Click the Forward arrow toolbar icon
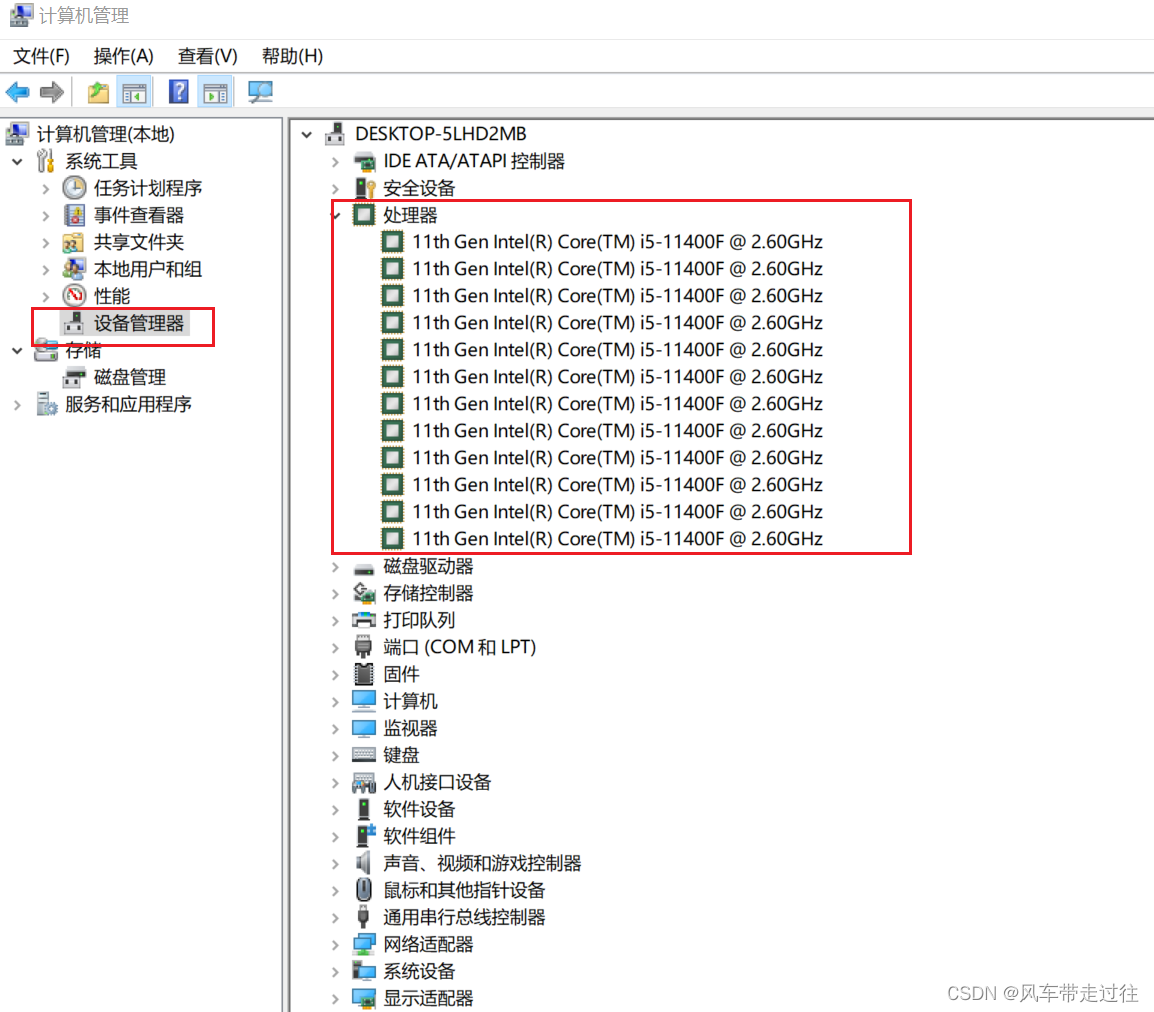Image resolution: width=1154 pixels, height=1012 pixels. click(x=52, y=93)
